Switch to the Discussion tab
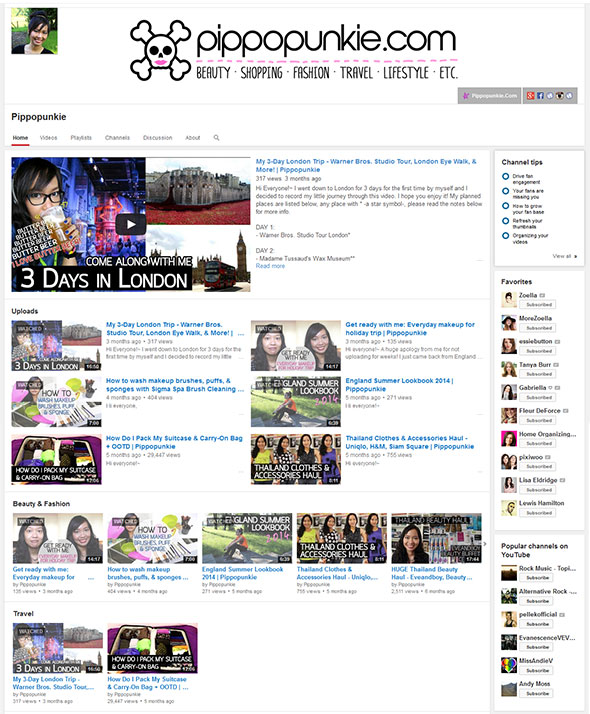Viewport: 590px width, 714px height. click(158, 138)
